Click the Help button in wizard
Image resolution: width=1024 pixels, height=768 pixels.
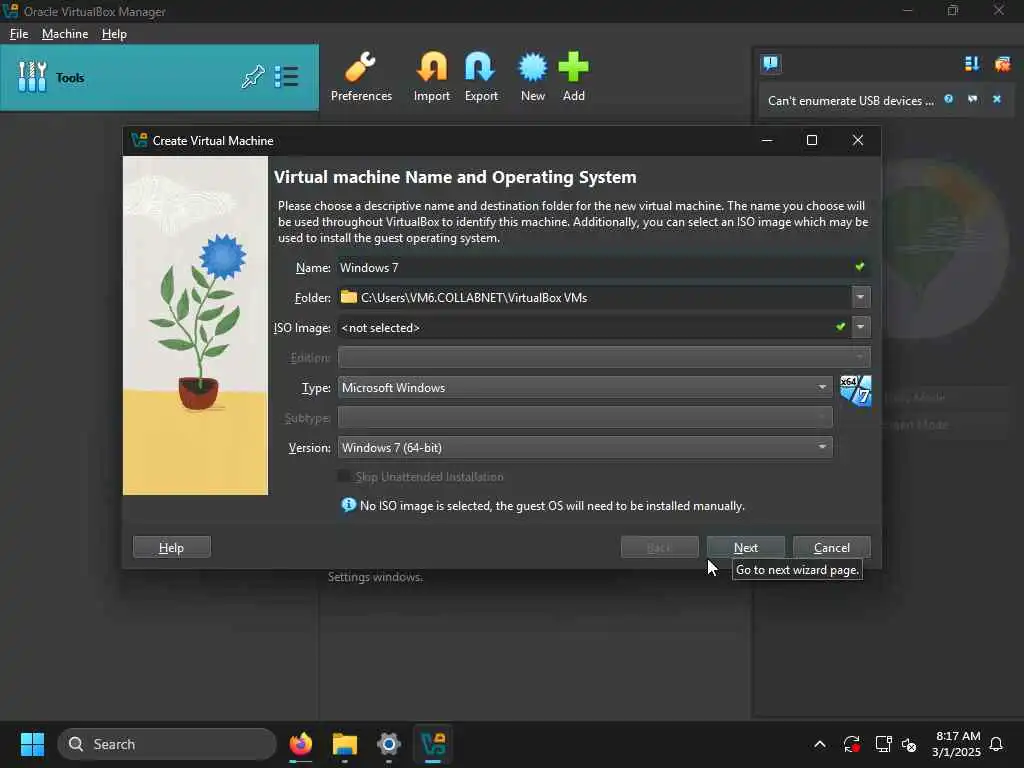172,547
